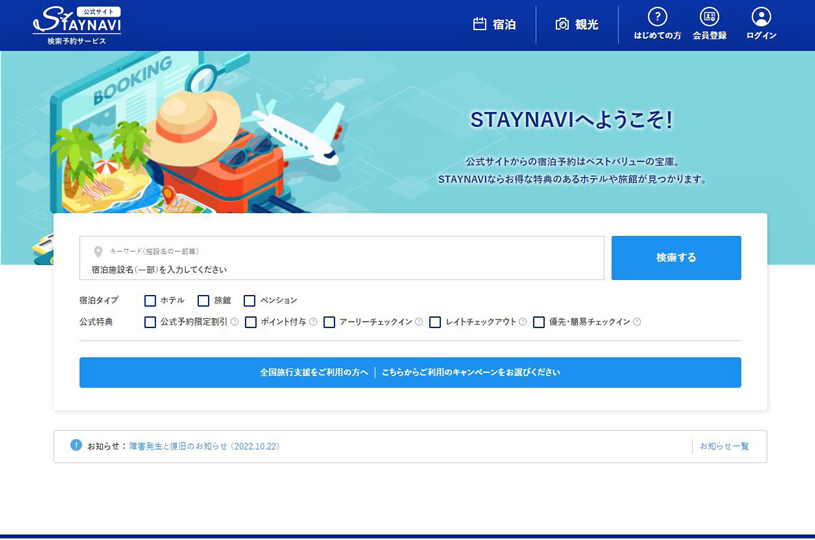
Task: Show help for 優先・簡易チェックイン
Action: (x=637, y=322)
